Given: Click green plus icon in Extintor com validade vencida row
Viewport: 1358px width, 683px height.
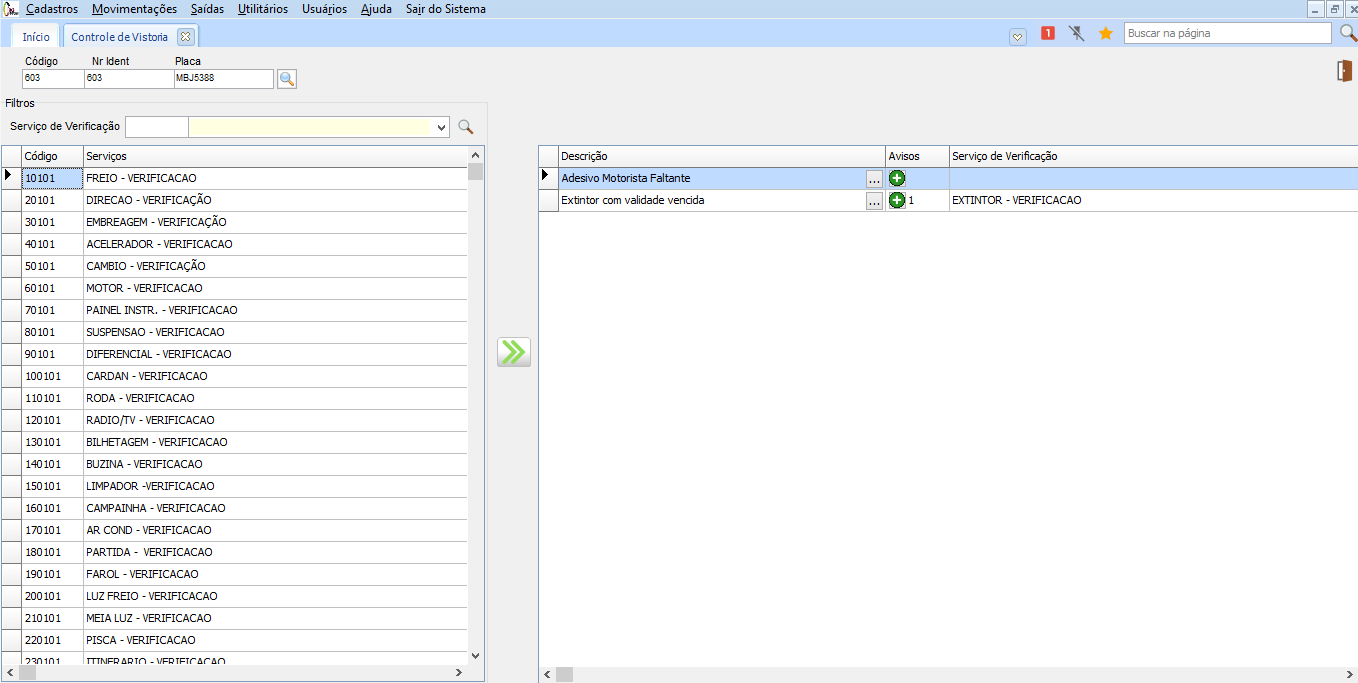Looking at the screenshot, I should pos(897,200).
